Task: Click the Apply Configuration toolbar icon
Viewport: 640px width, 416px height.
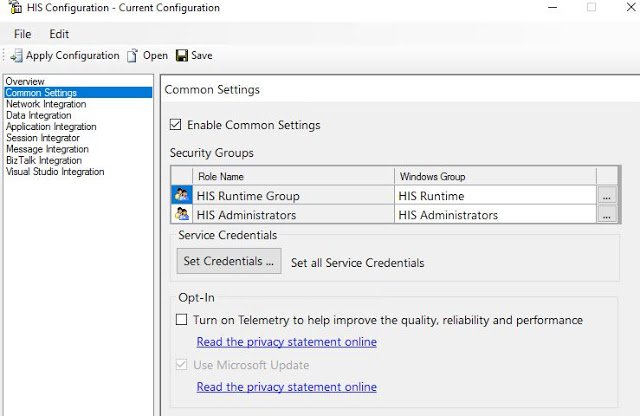Action: click(16, 56)
